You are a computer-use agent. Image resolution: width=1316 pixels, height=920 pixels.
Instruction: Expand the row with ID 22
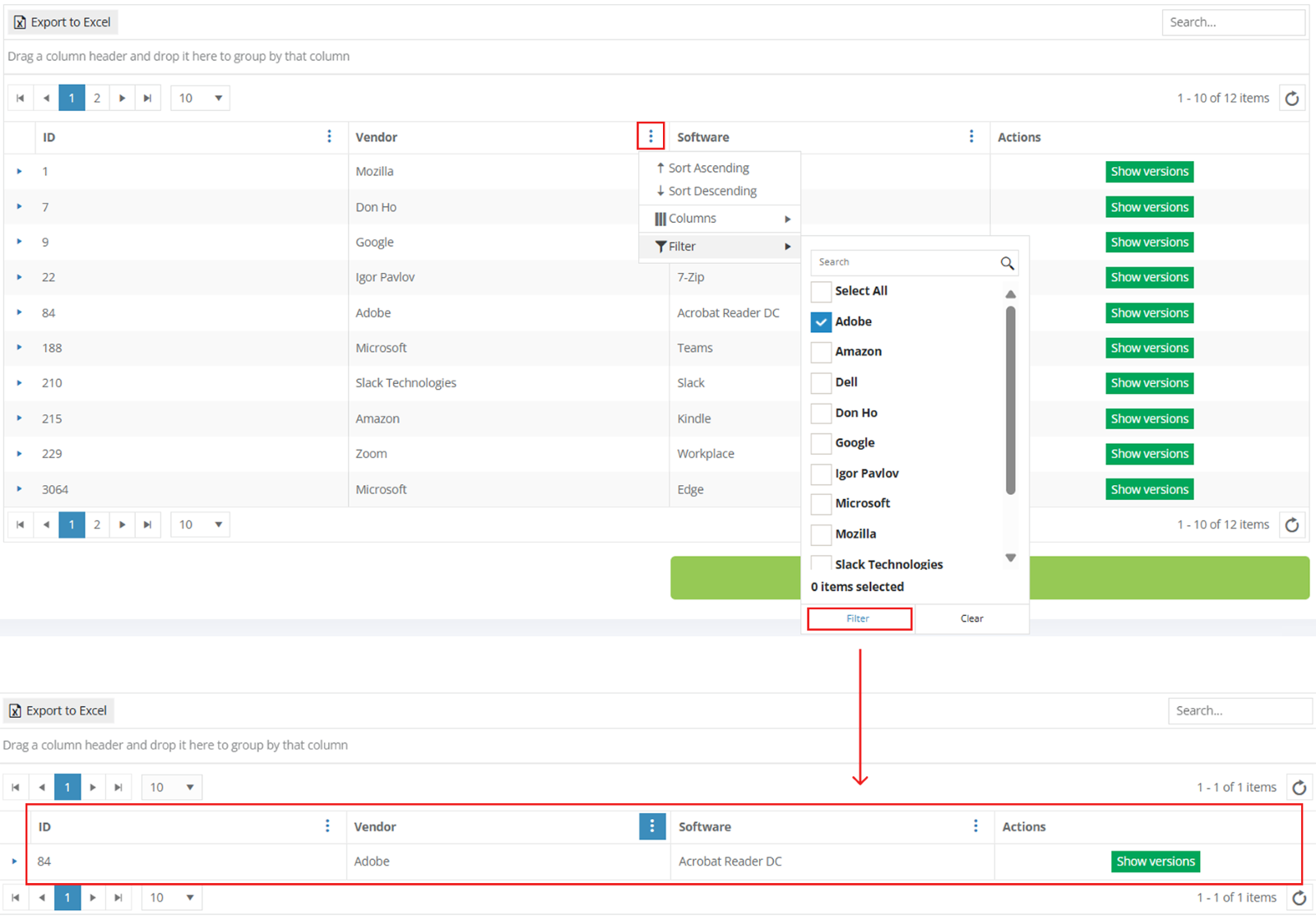click(x=20, y=277)
